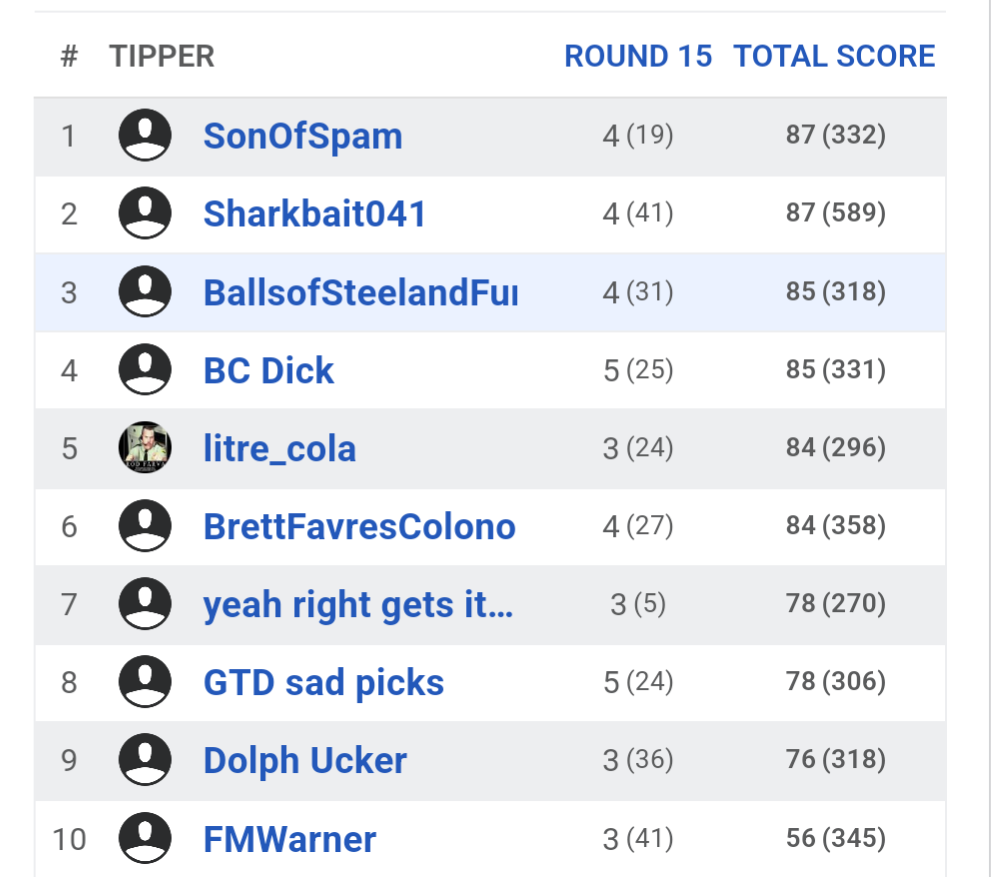Click the avatar for BallsofSteelandFur
Image resolution: width=991 pixels, height=877 pixels.
145,292
